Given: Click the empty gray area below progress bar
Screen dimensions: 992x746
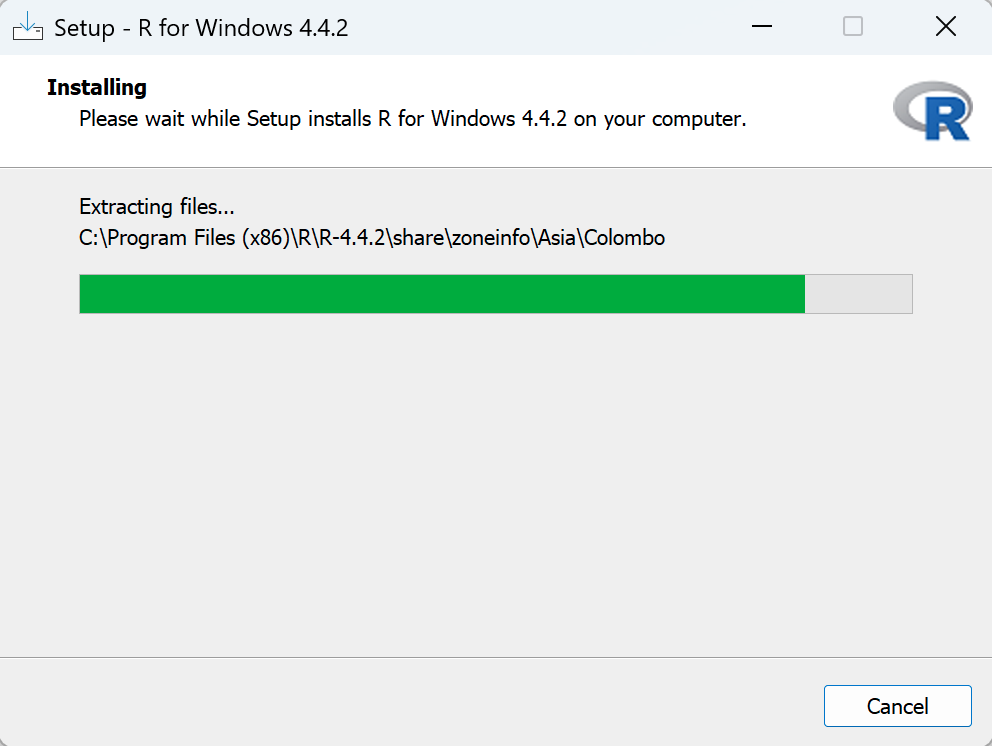Looking at the screenshot, I should tap(495, 480).
